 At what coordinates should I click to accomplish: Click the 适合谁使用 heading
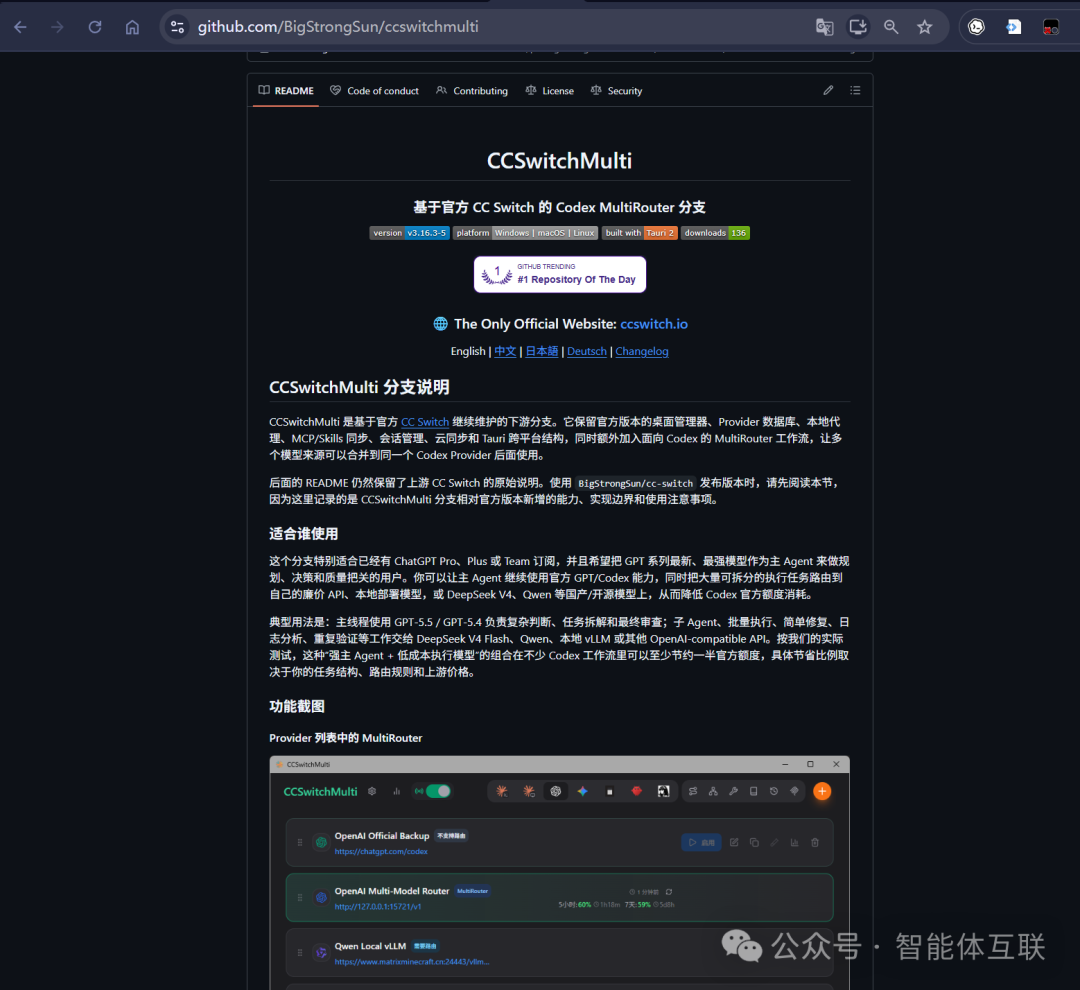[304, 534]
